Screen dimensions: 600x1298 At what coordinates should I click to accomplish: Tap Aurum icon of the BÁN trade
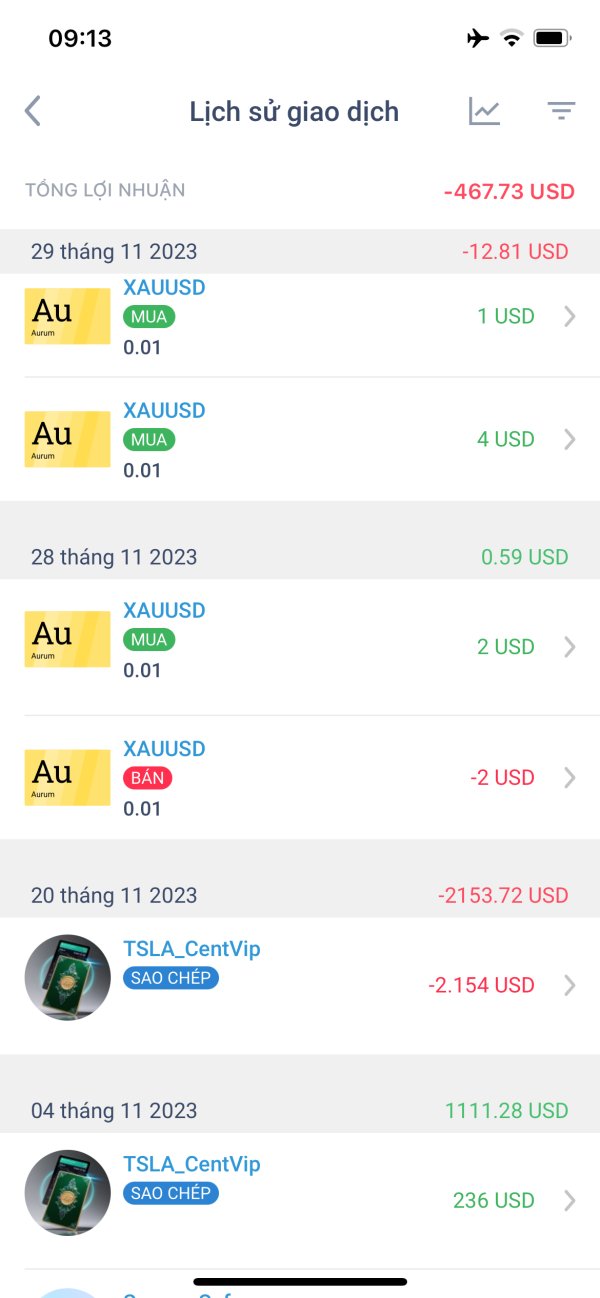[x=67, y=777]
